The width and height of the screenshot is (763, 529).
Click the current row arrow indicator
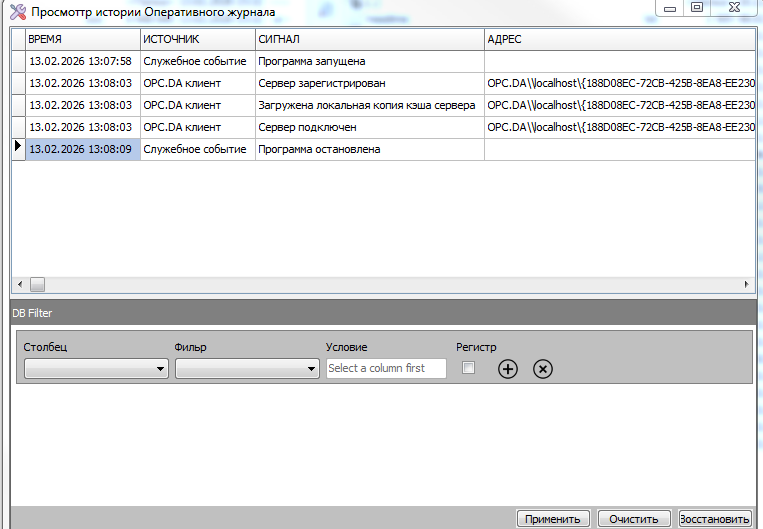click(17, 148)
